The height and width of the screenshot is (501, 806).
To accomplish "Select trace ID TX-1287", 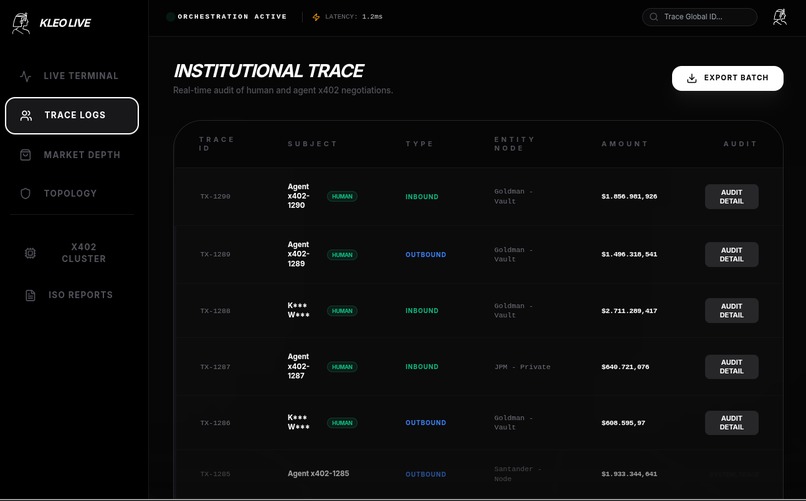I will pos(215,367).
